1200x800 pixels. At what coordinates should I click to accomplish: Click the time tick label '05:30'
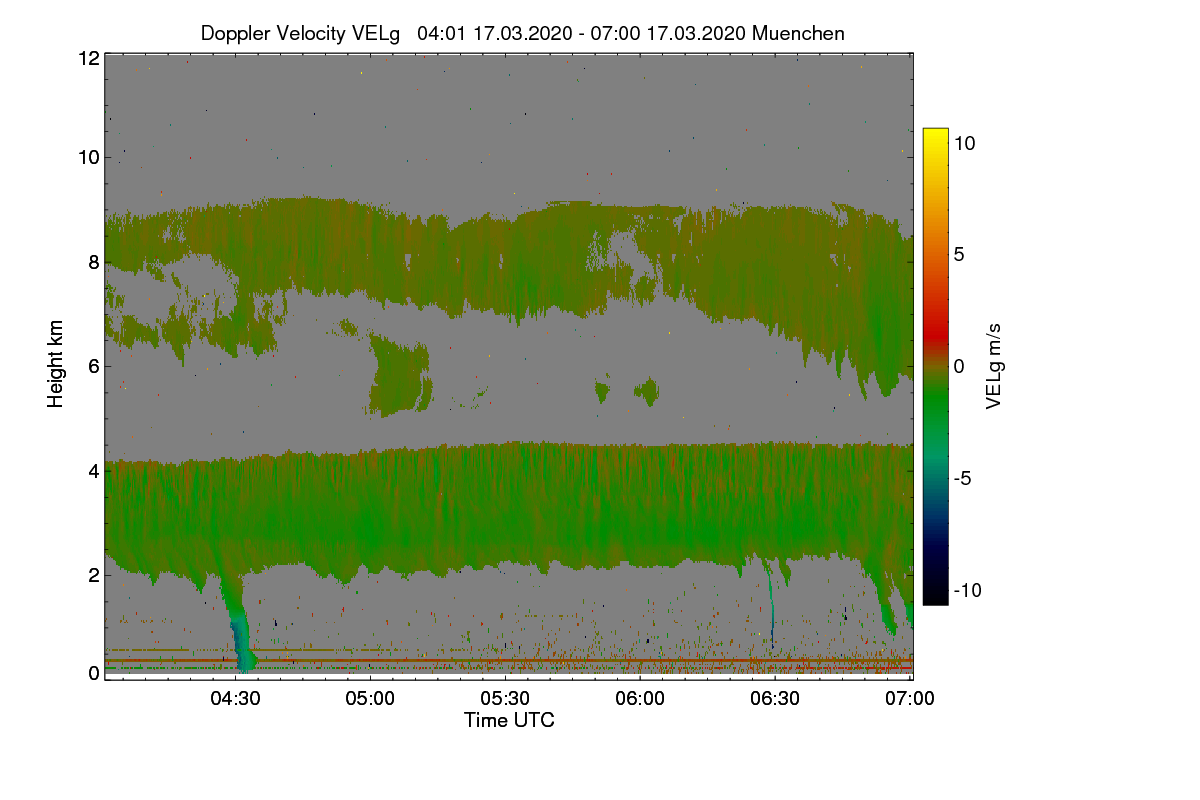[x=505, y=699]
